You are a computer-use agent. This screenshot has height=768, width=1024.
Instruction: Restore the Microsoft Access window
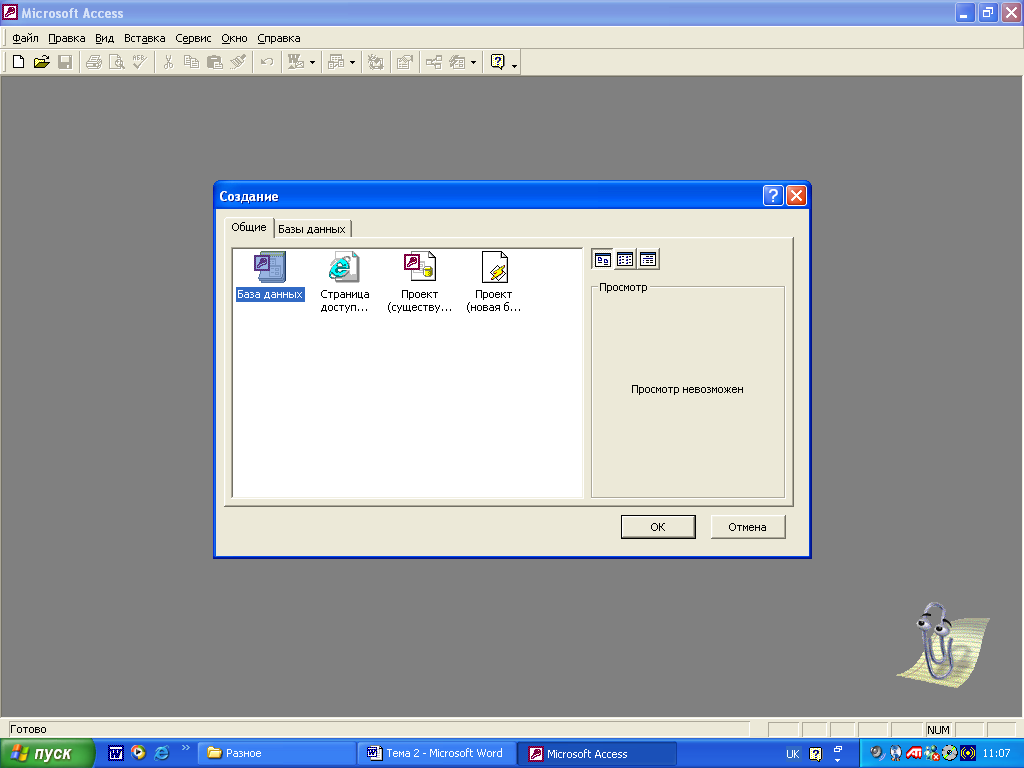tap(988, 12)
